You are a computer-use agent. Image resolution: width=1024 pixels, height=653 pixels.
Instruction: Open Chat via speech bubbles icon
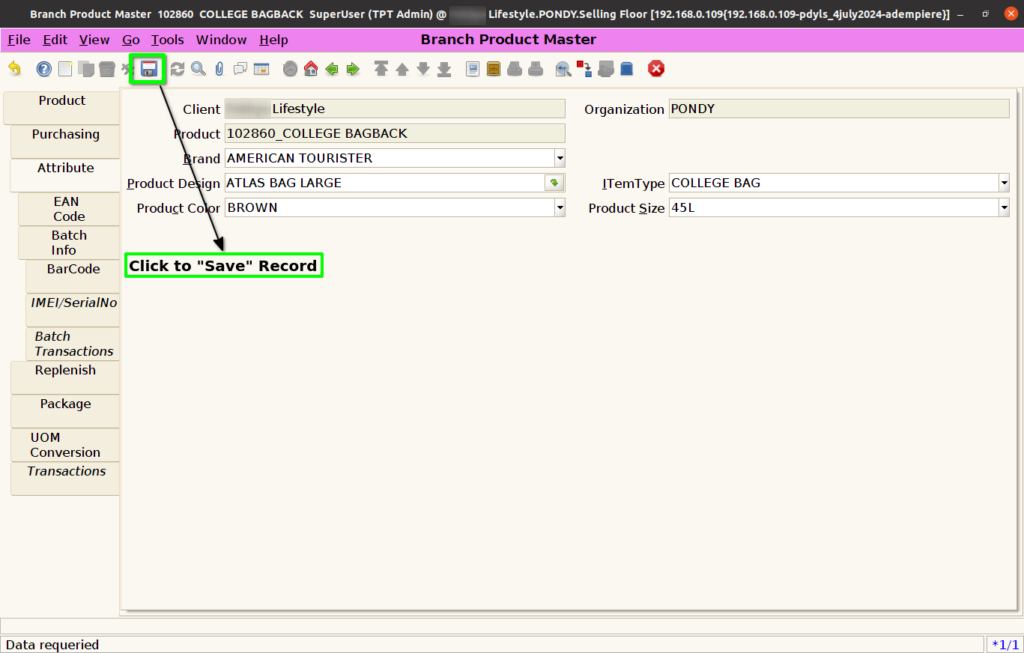tap(240, 69)
